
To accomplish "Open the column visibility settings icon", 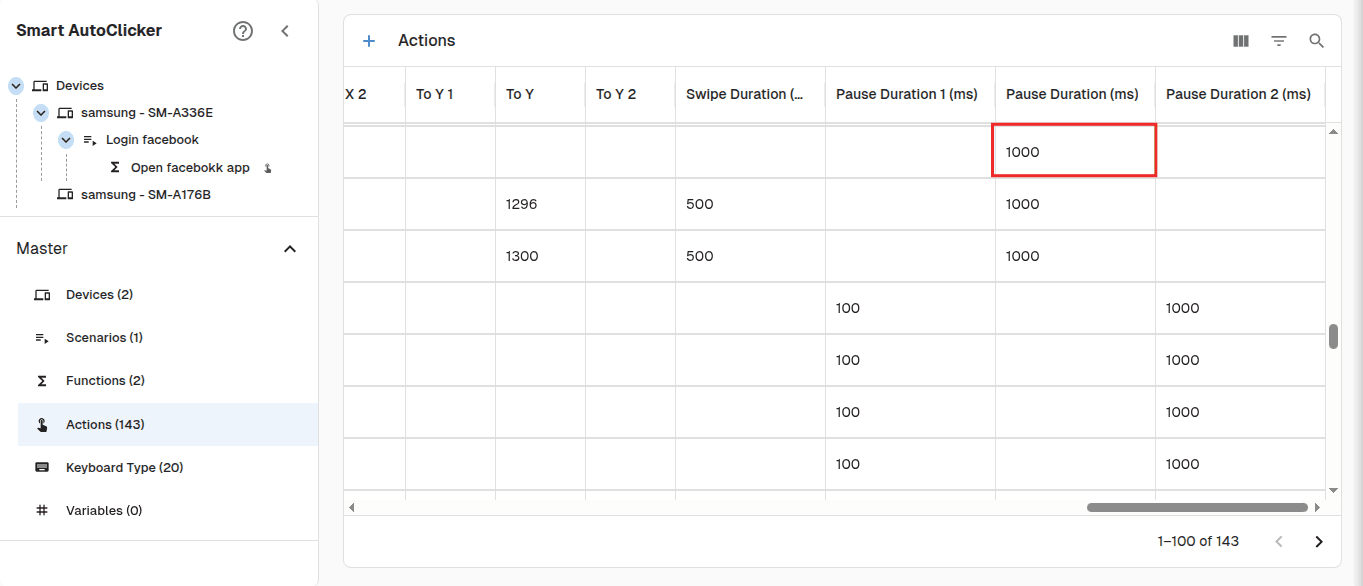I will click(x=1240, y=40).
